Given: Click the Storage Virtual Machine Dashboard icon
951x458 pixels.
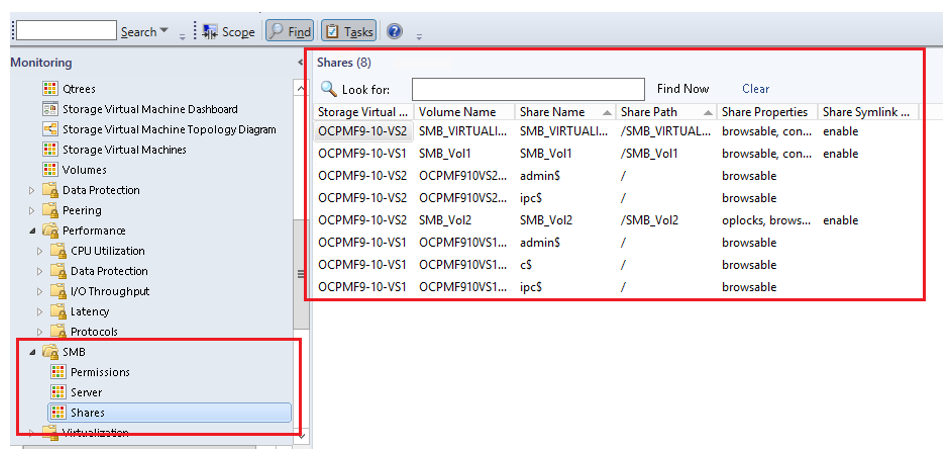Looking at the screenshot, I should pyautogui.click(x=50, y=109).
